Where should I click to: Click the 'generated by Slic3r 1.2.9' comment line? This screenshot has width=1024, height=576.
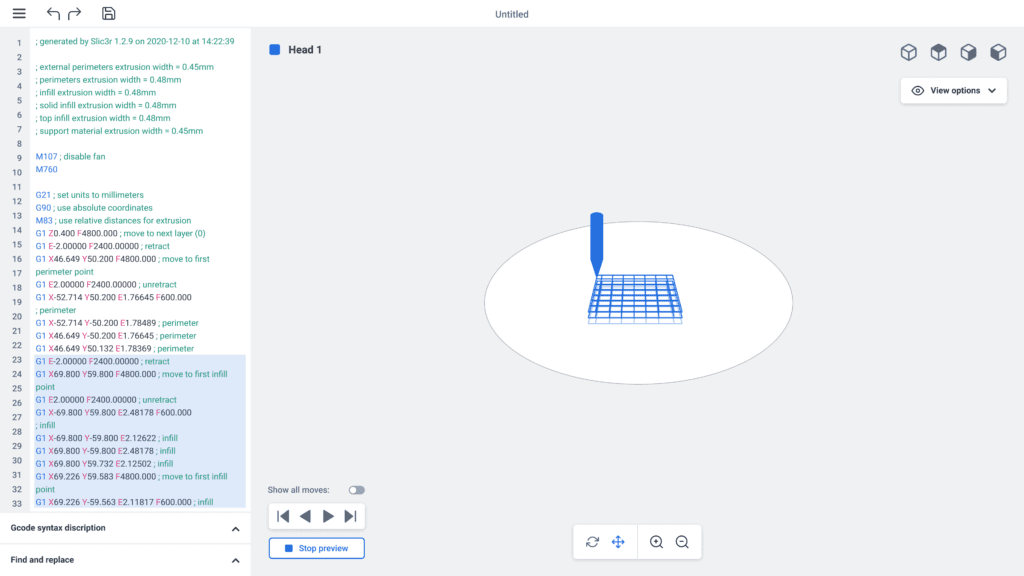(135, 41)
